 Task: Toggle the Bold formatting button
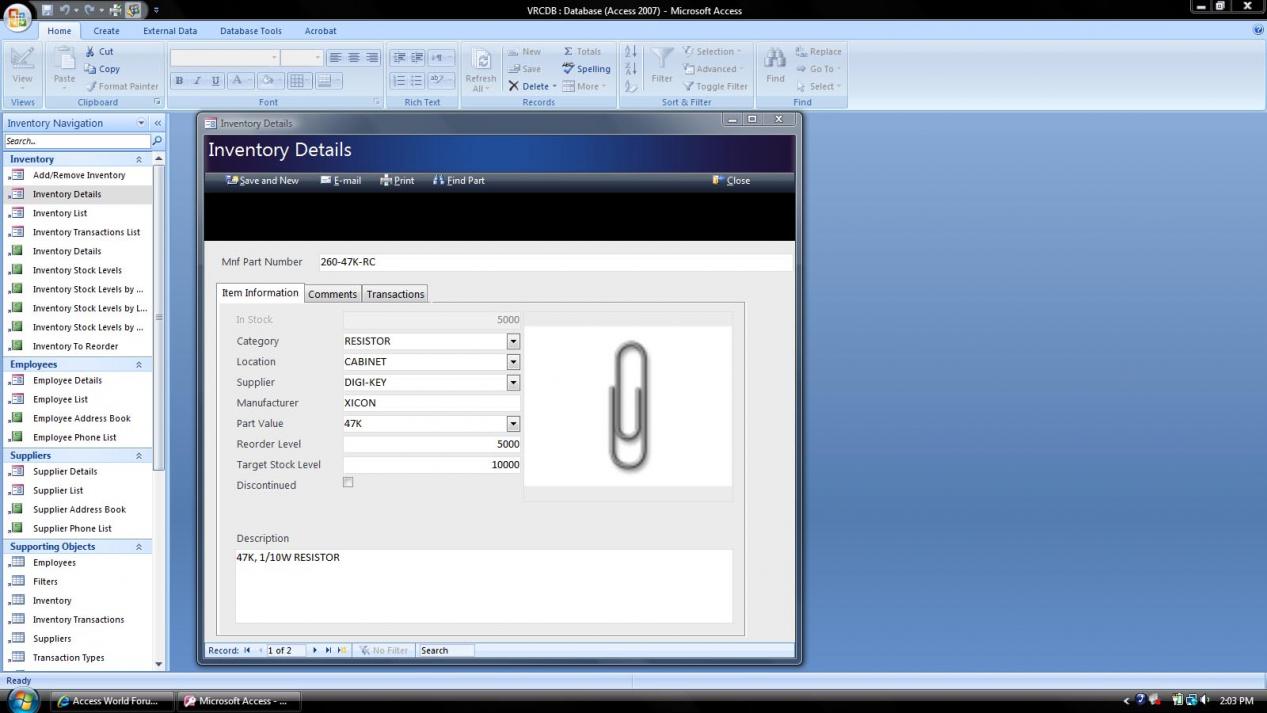180,81
